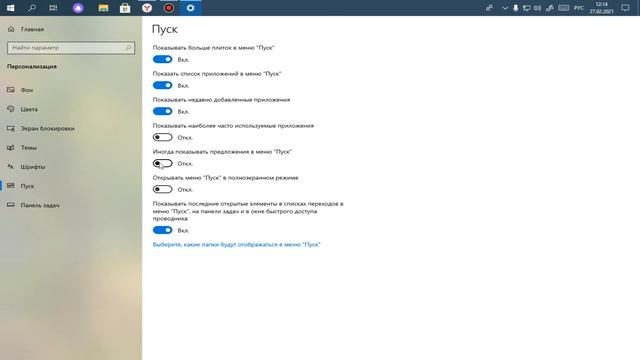Screen dimensions: 640x360
Task: Open network status tray icon
Action: [527, 8]
